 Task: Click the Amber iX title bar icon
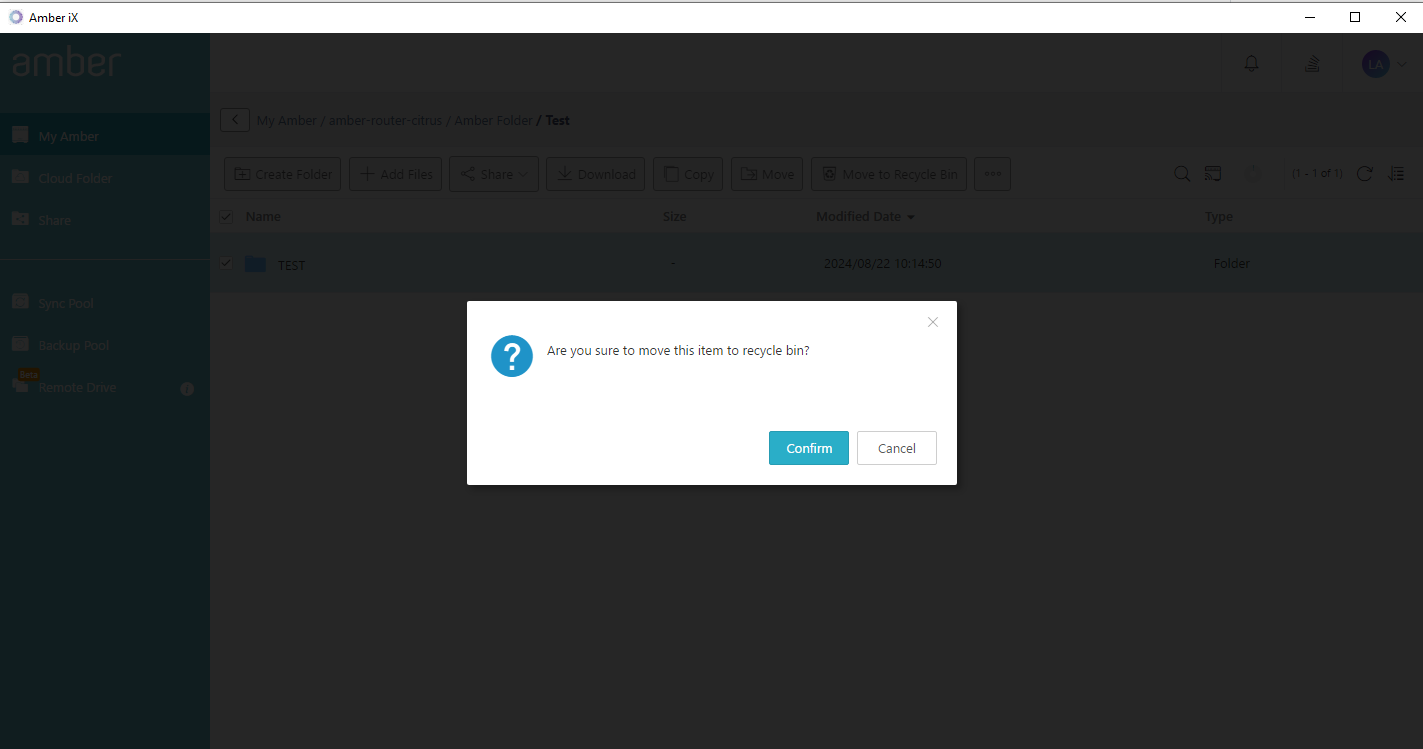tap(15, 17)
